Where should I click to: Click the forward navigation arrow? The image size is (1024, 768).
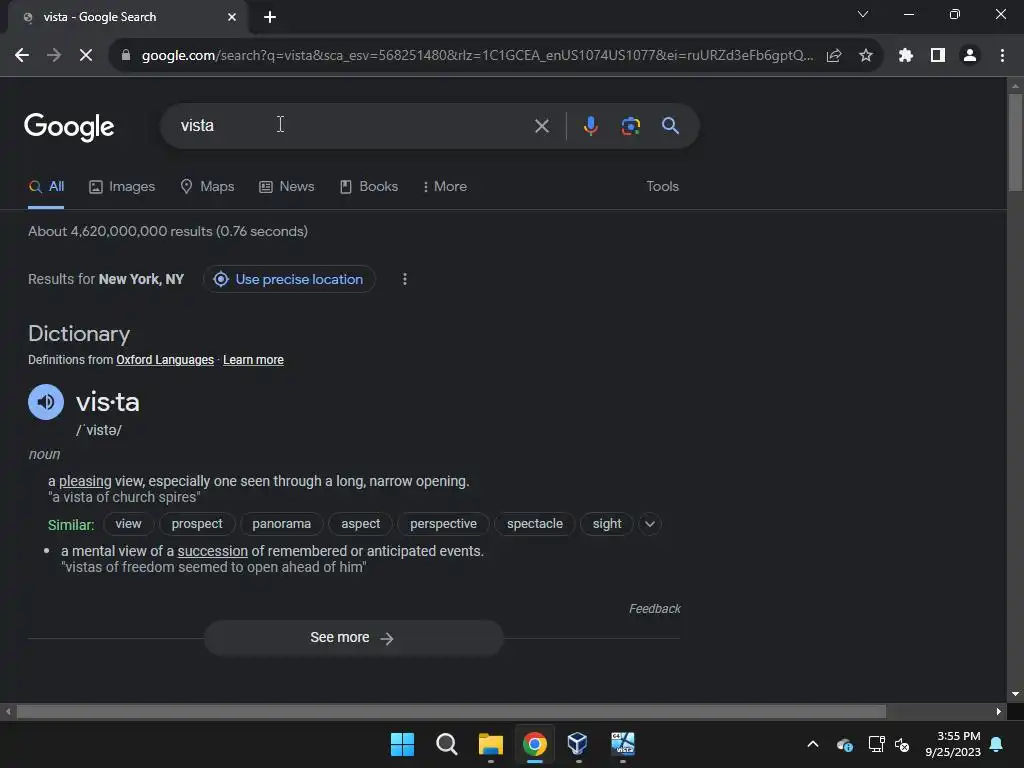[54, 56]
